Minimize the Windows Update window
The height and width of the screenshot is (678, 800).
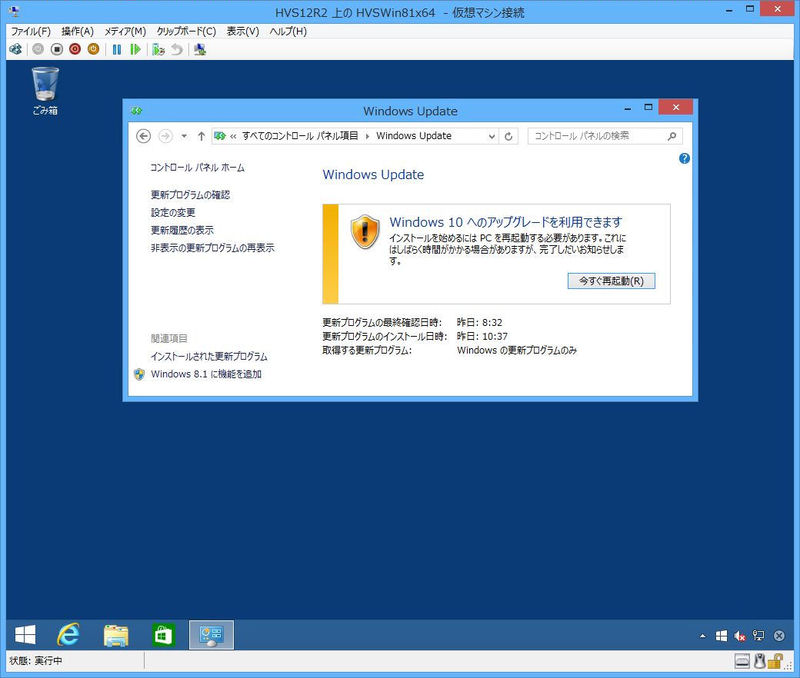click(x=628, y=108)
